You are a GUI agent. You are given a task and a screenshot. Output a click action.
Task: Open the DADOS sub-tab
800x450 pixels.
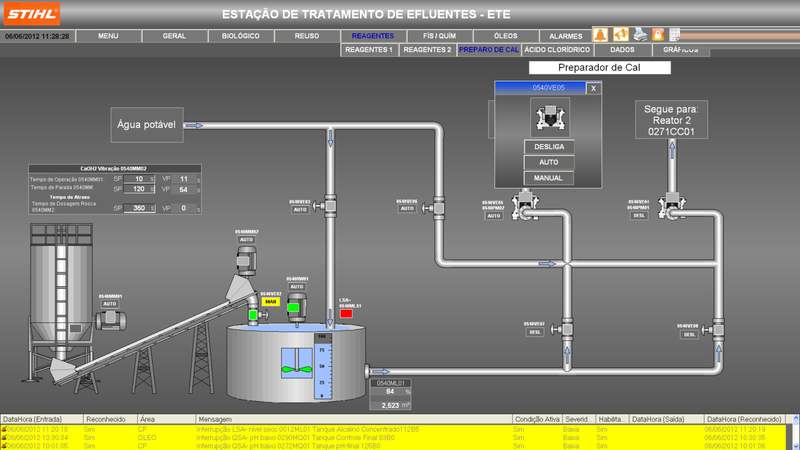point(622,50)
